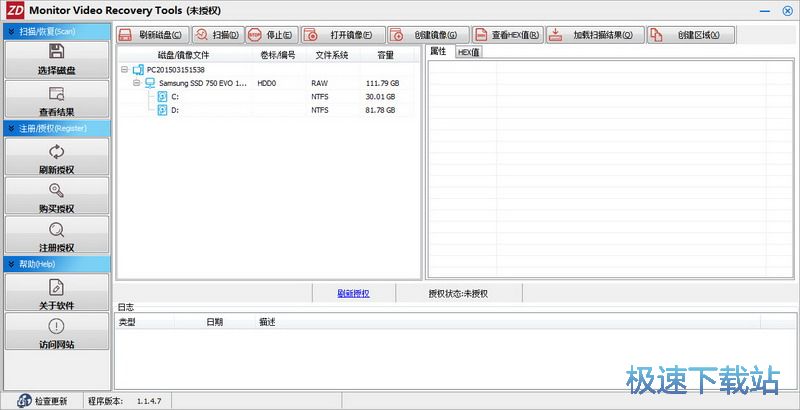800x410 pixels.
Task: Open 查看结果 (View Results) in sidebar
Action: 56,93
